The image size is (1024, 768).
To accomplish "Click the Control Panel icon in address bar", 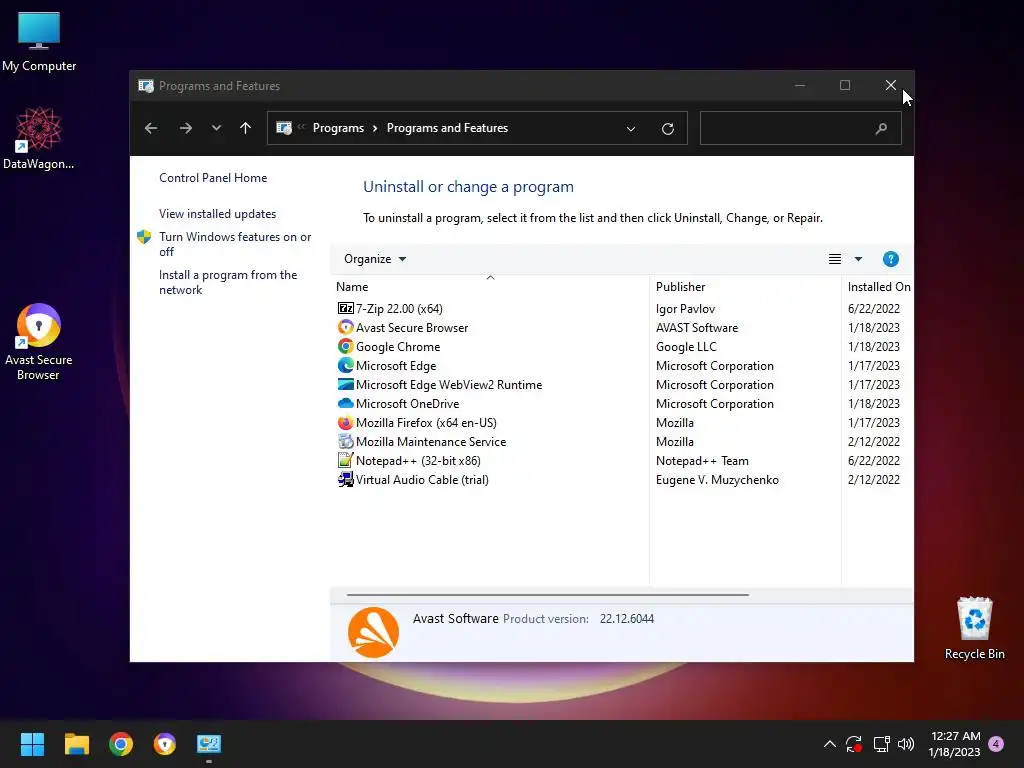I will [284, 128].
